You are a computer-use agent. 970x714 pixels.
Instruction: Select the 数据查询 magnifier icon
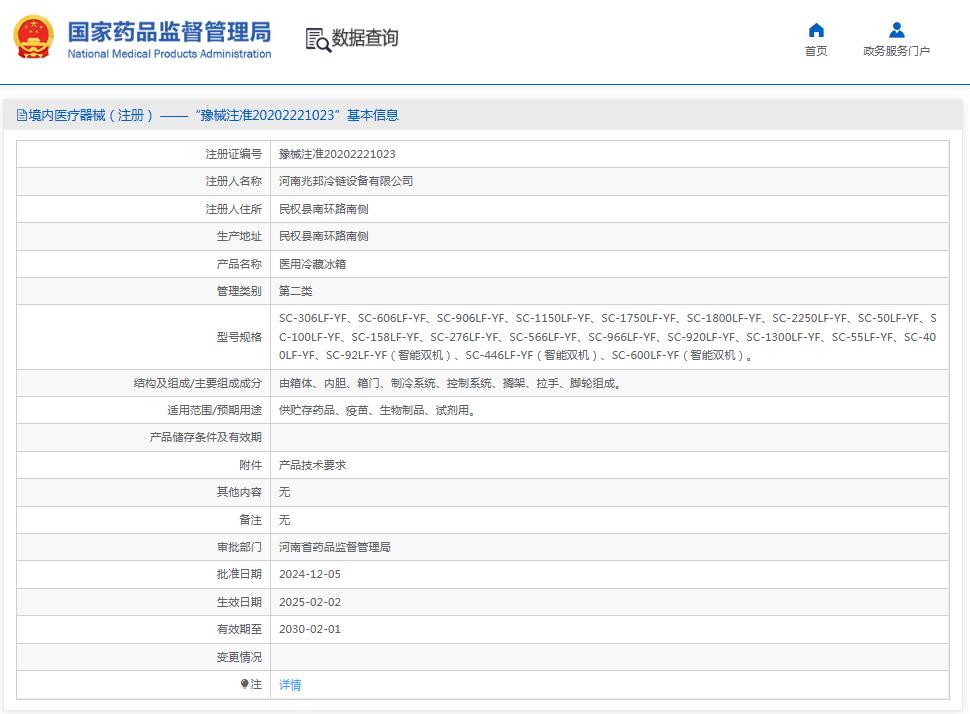tap(316, 38)
